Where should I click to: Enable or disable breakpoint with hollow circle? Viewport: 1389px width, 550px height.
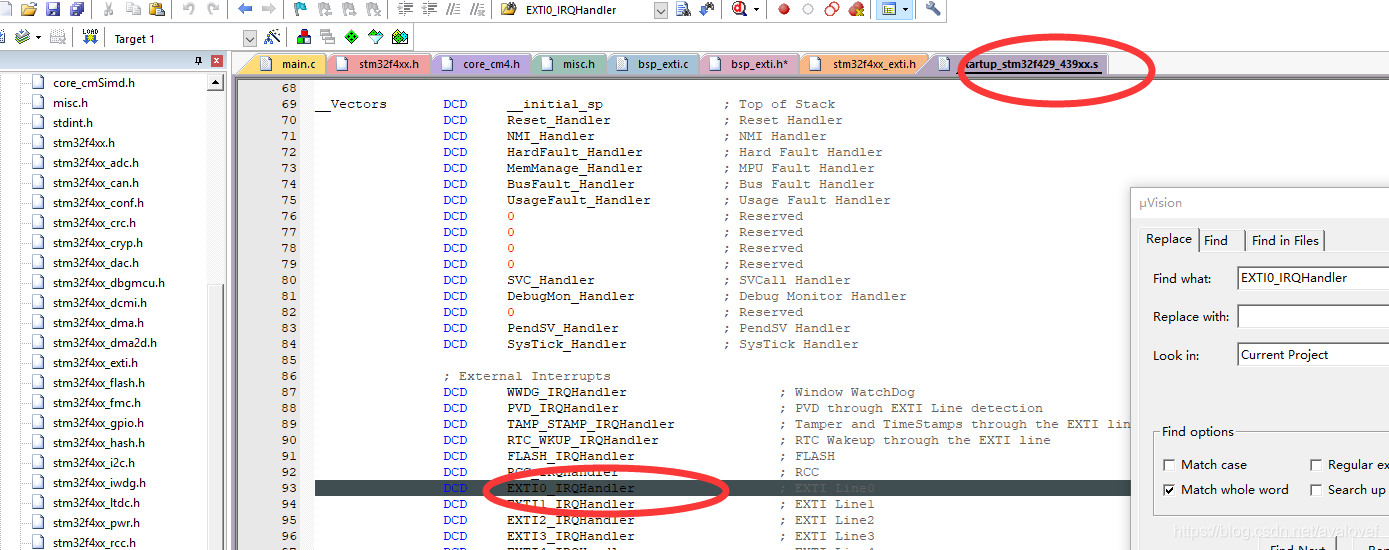point(808,9)
